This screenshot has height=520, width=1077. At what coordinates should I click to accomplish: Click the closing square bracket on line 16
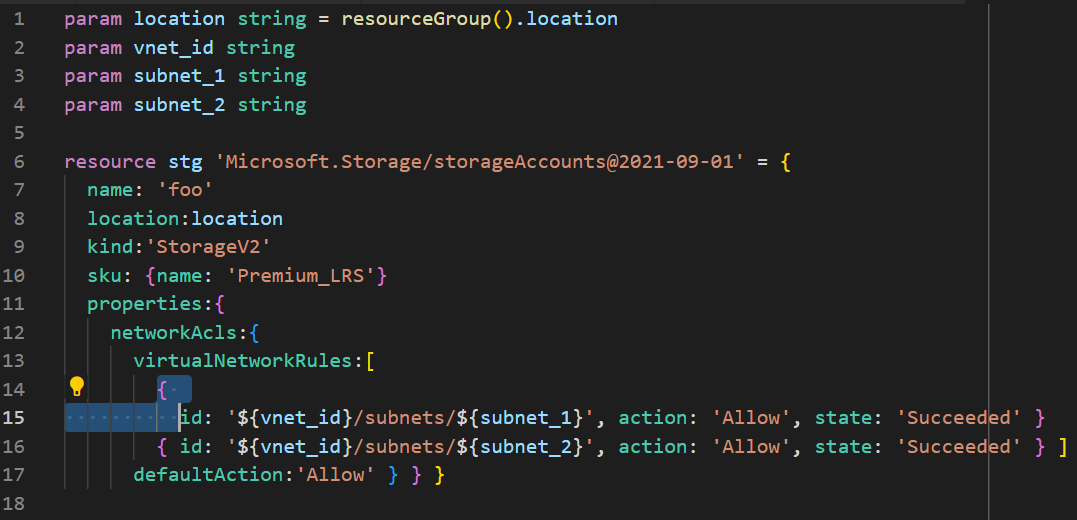pyautogui.click(x=1063, y=447)
